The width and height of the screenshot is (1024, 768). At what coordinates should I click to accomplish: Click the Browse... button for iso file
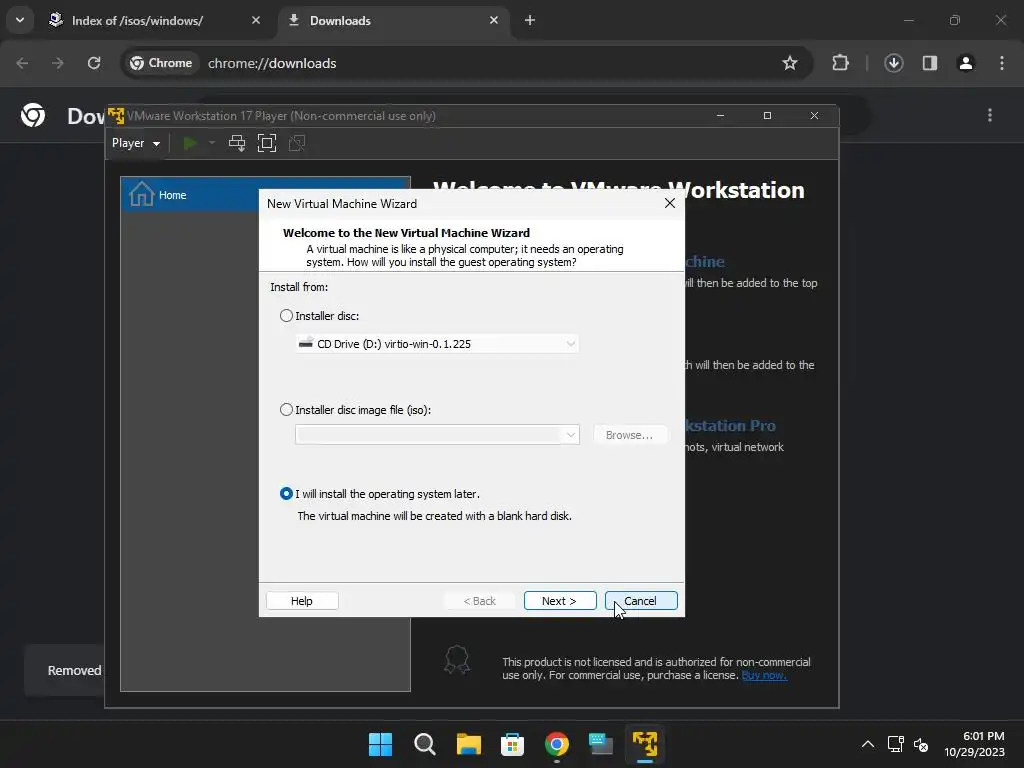(x=630, y=435)
